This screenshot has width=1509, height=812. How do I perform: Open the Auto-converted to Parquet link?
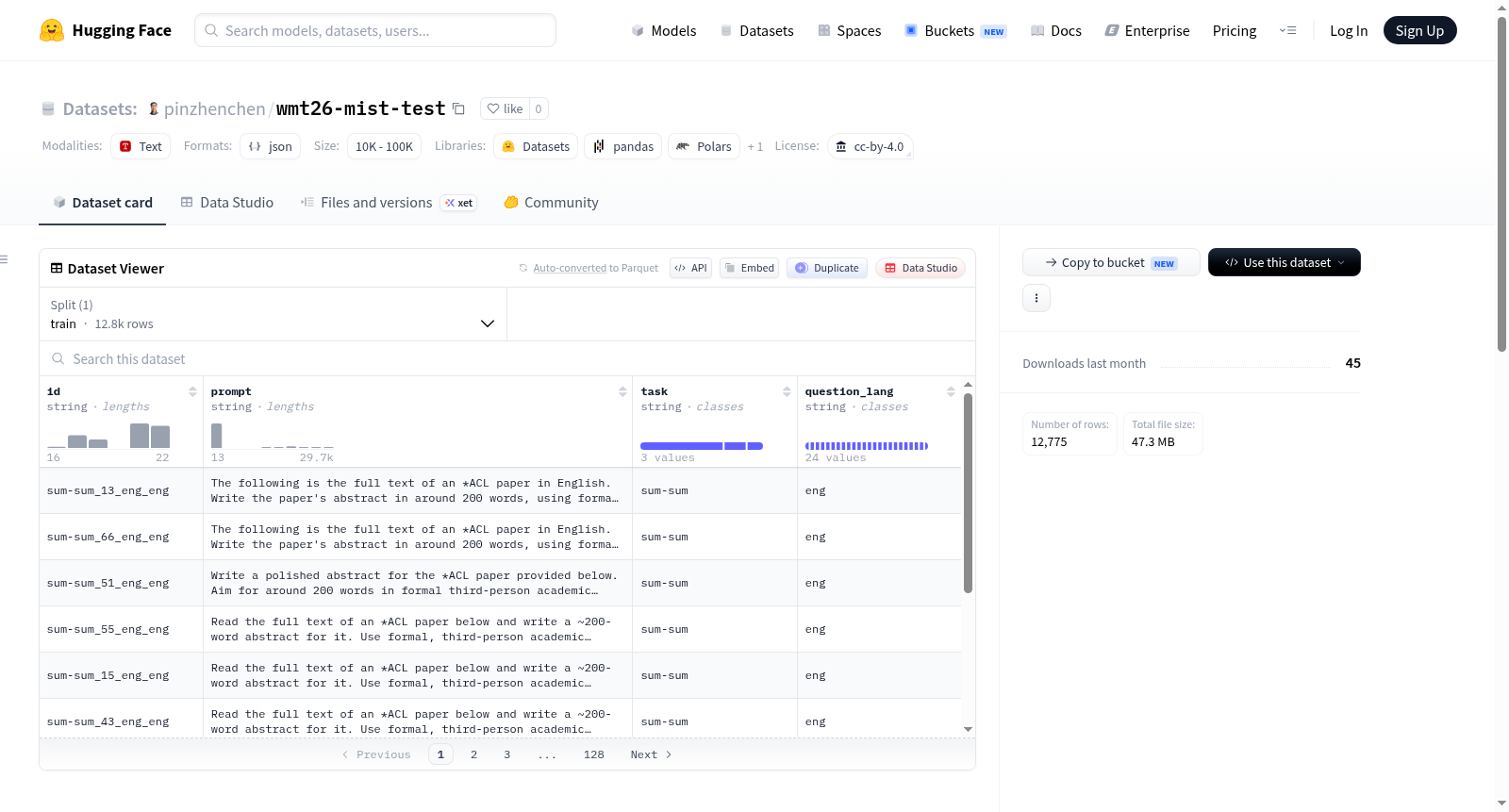(595, 268)
